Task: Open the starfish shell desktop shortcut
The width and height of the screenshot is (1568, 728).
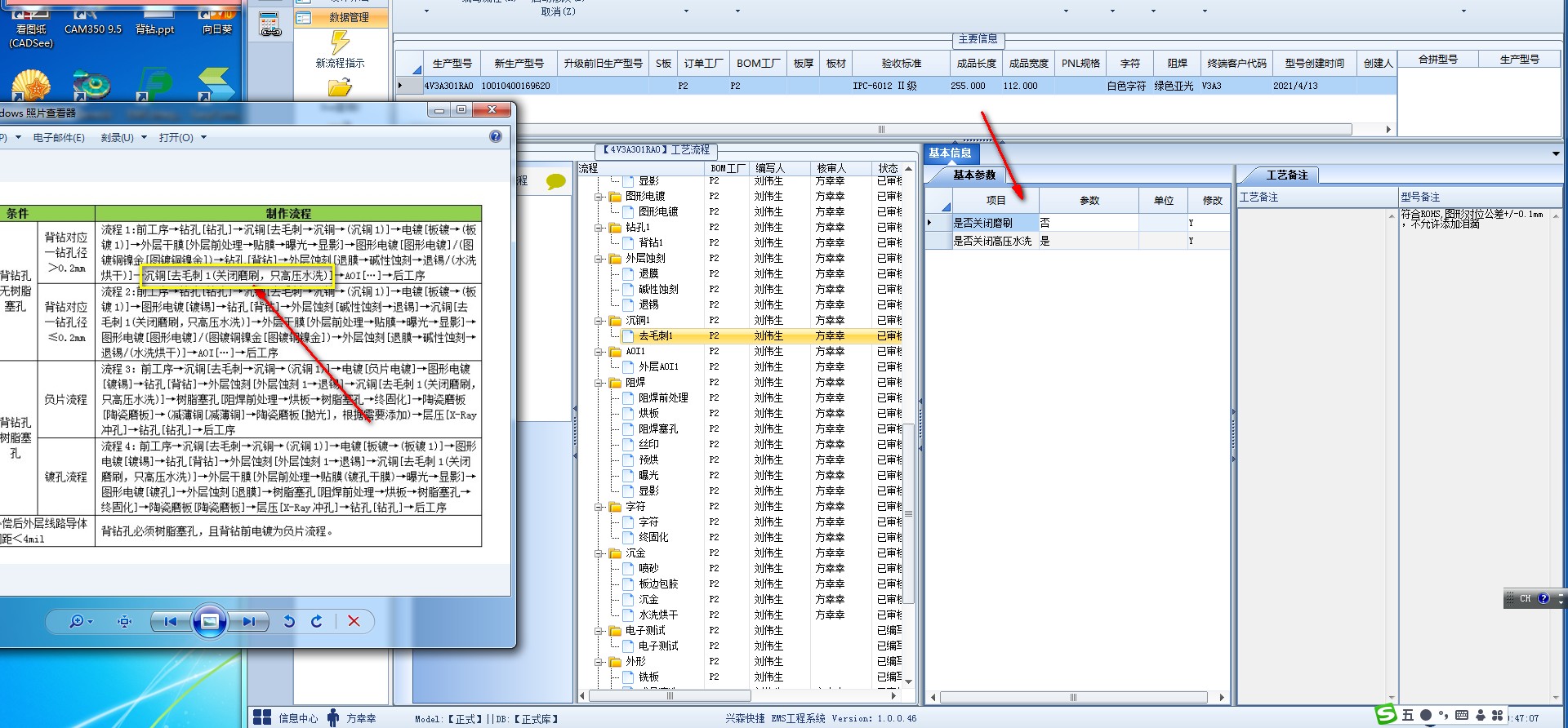Action: tap(31, 85)
